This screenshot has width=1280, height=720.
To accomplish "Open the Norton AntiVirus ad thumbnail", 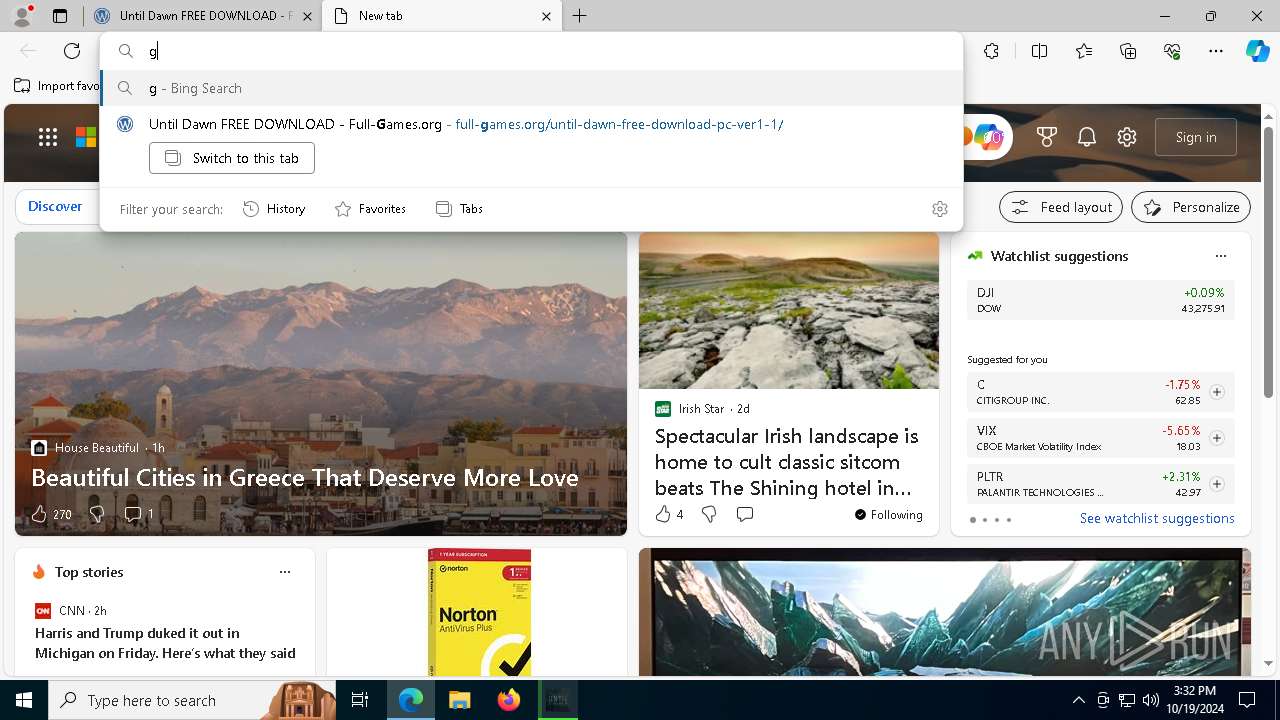I will pyautogui.click(x=479, y=611).
